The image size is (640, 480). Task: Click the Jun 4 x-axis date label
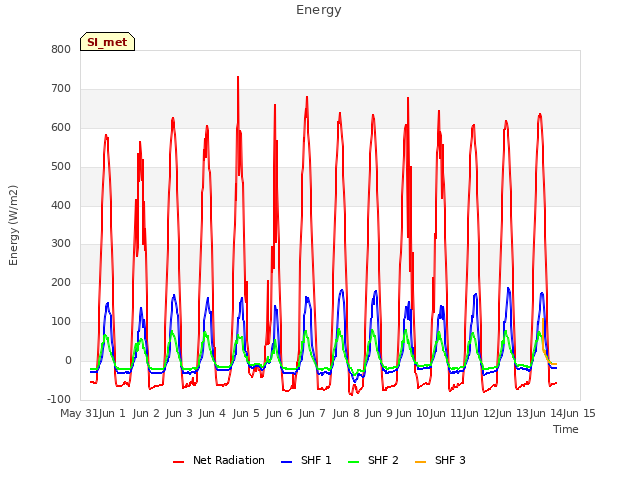coord(212,413)
